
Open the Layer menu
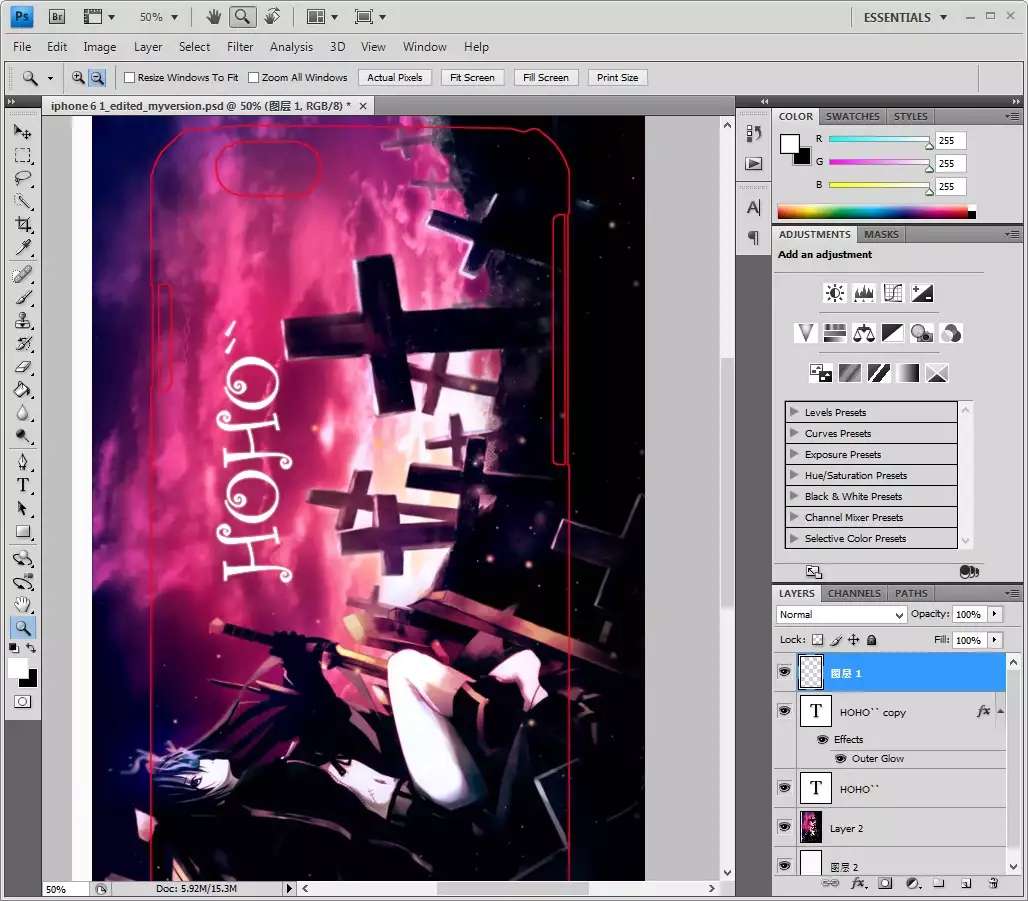pos(148,47)
